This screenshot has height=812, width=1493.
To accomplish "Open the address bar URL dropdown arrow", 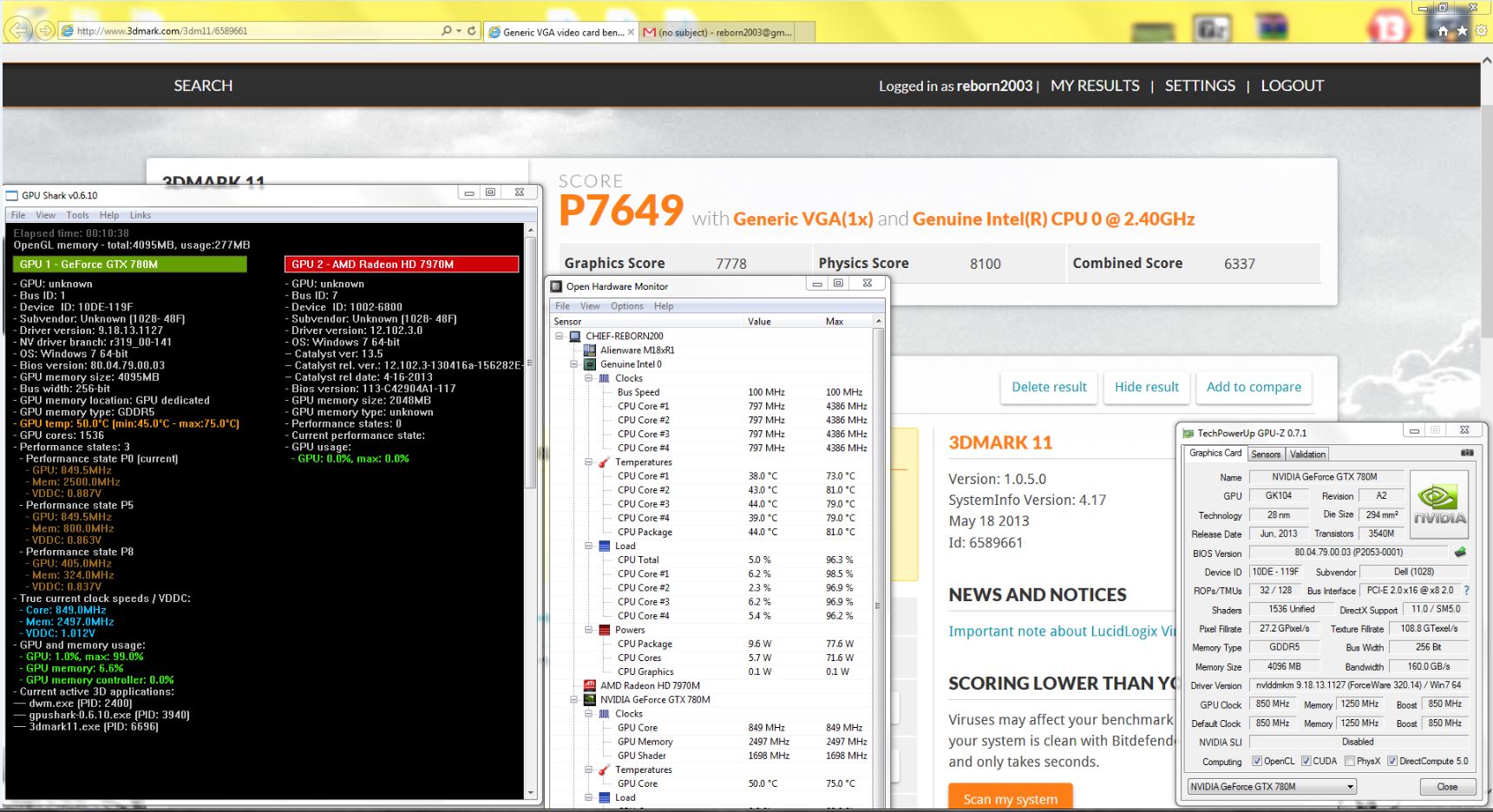I will pos(459,30).
